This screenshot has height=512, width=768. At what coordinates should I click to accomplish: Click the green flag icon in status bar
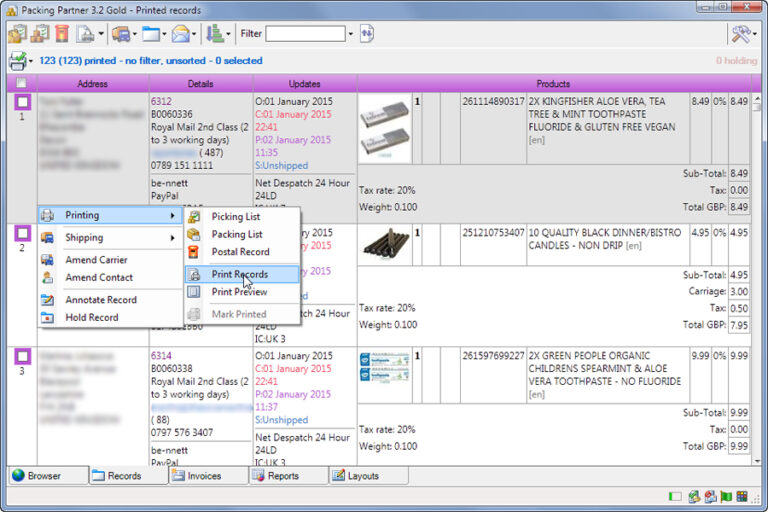tap(727, 497)
